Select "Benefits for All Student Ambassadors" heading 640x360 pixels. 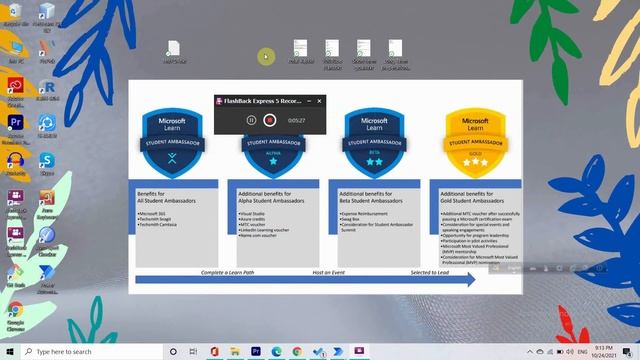click(x=166, y=197)
